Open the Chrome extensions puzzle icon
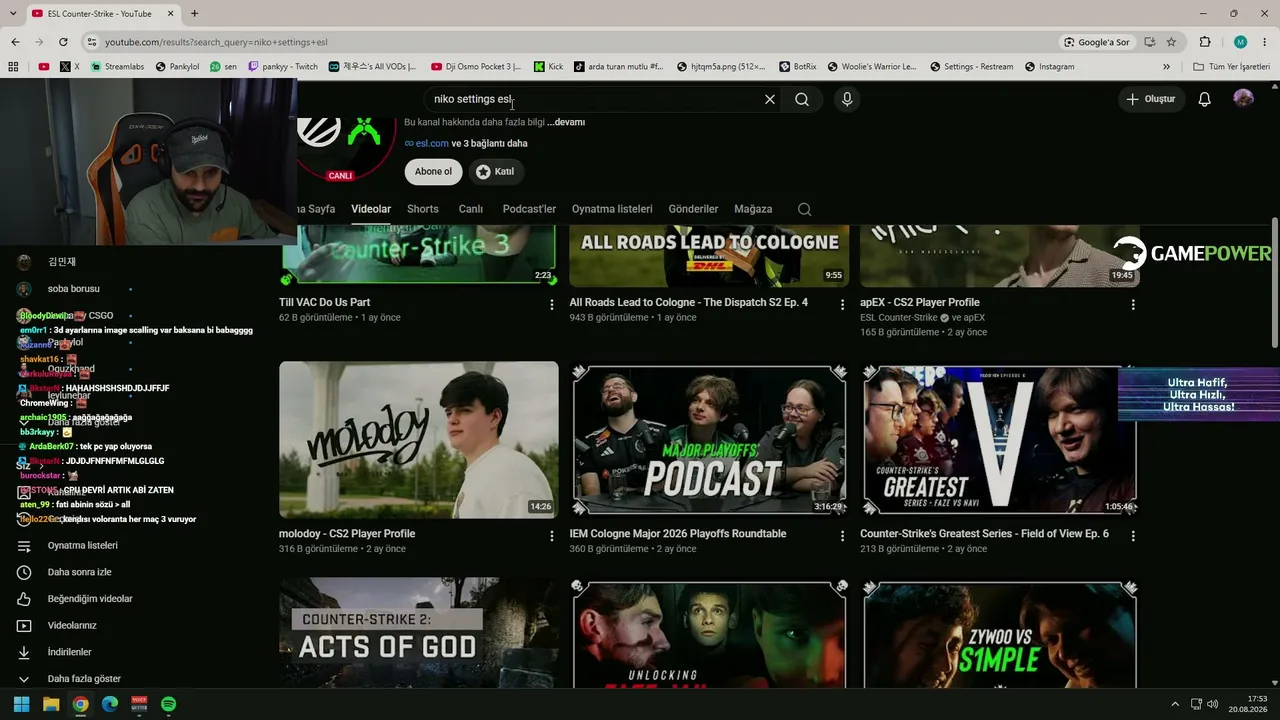The image size is (1280, 720). point(1205,42)
